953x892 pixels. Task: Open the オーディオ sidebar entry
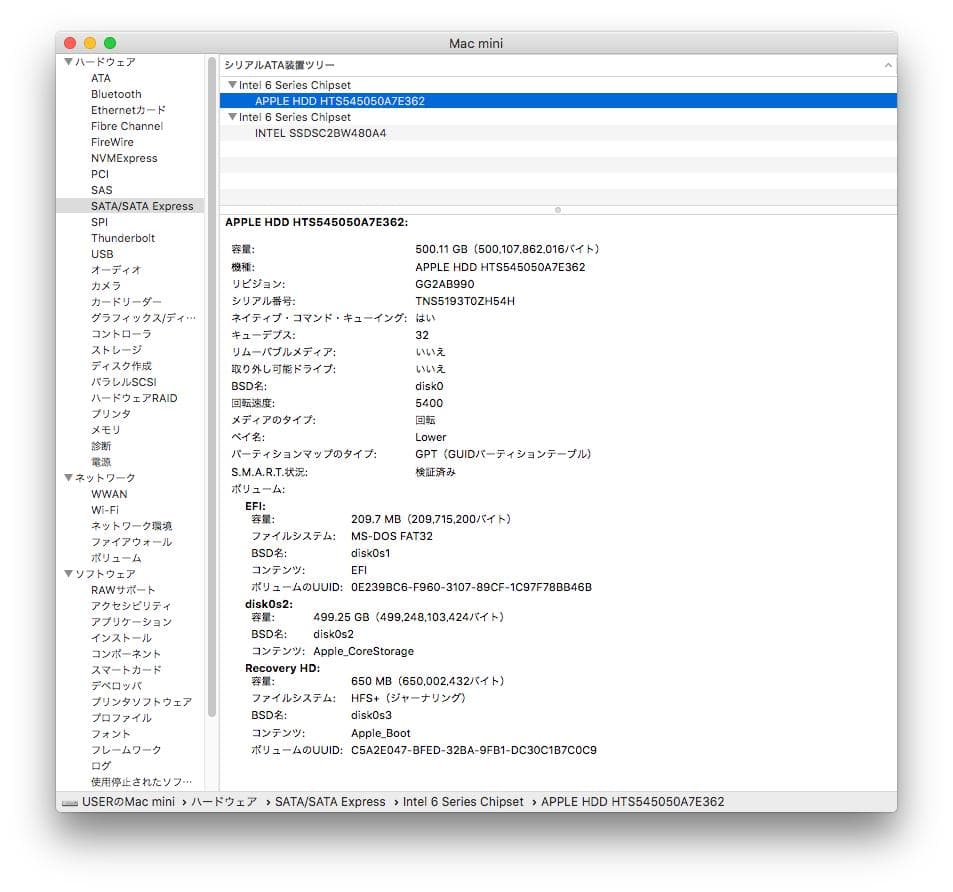[115, 270]
